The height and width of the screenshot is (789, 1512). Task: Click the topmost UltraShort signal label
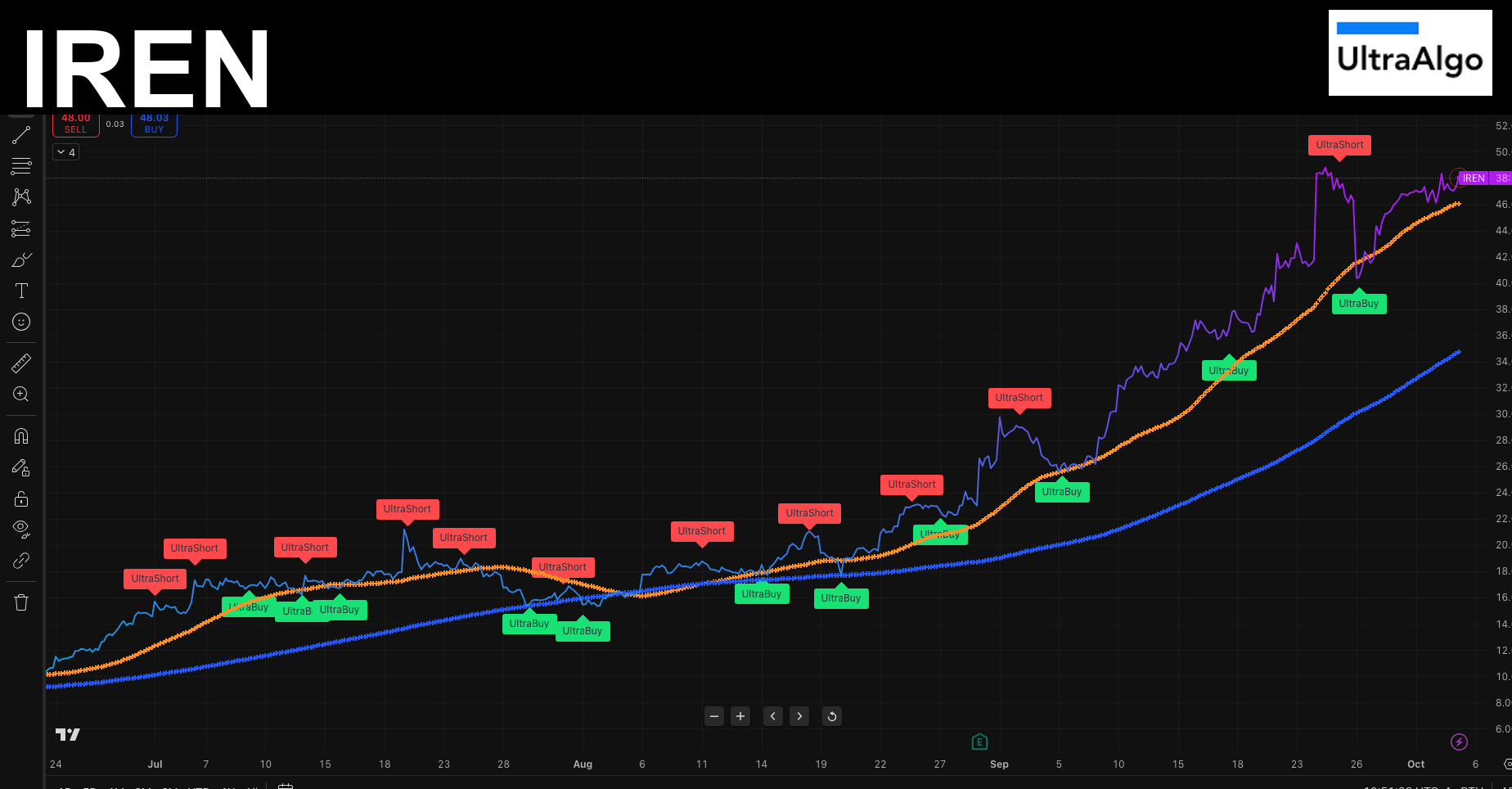pos(1339,145)
